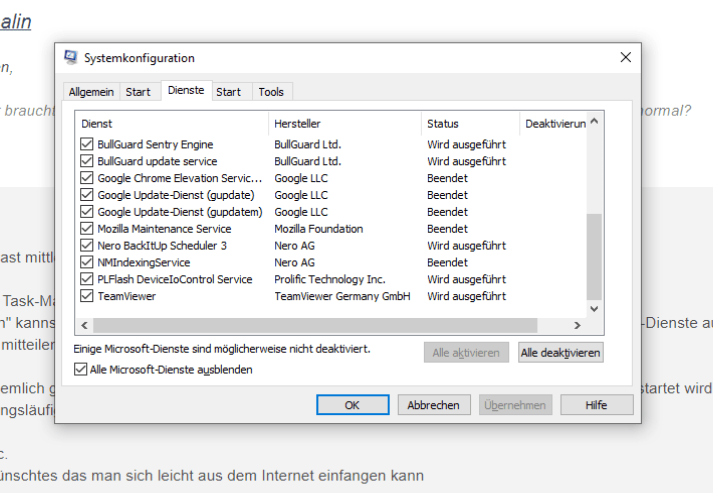Viewport: 713px width, 493px height.
Task: Click the vertical scrollbar thumb
Action: pyautogui.click(x=594, y=257)
